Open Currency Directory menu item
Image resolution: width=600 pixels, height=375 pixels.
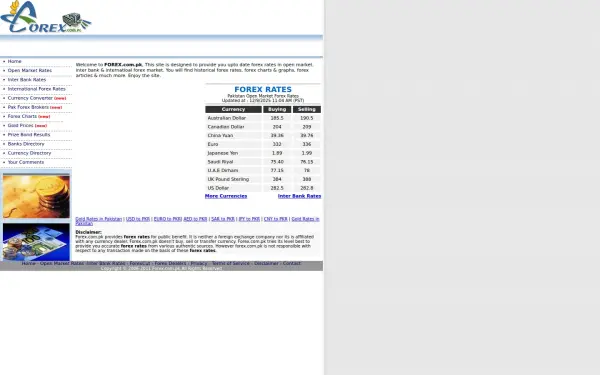29,153
